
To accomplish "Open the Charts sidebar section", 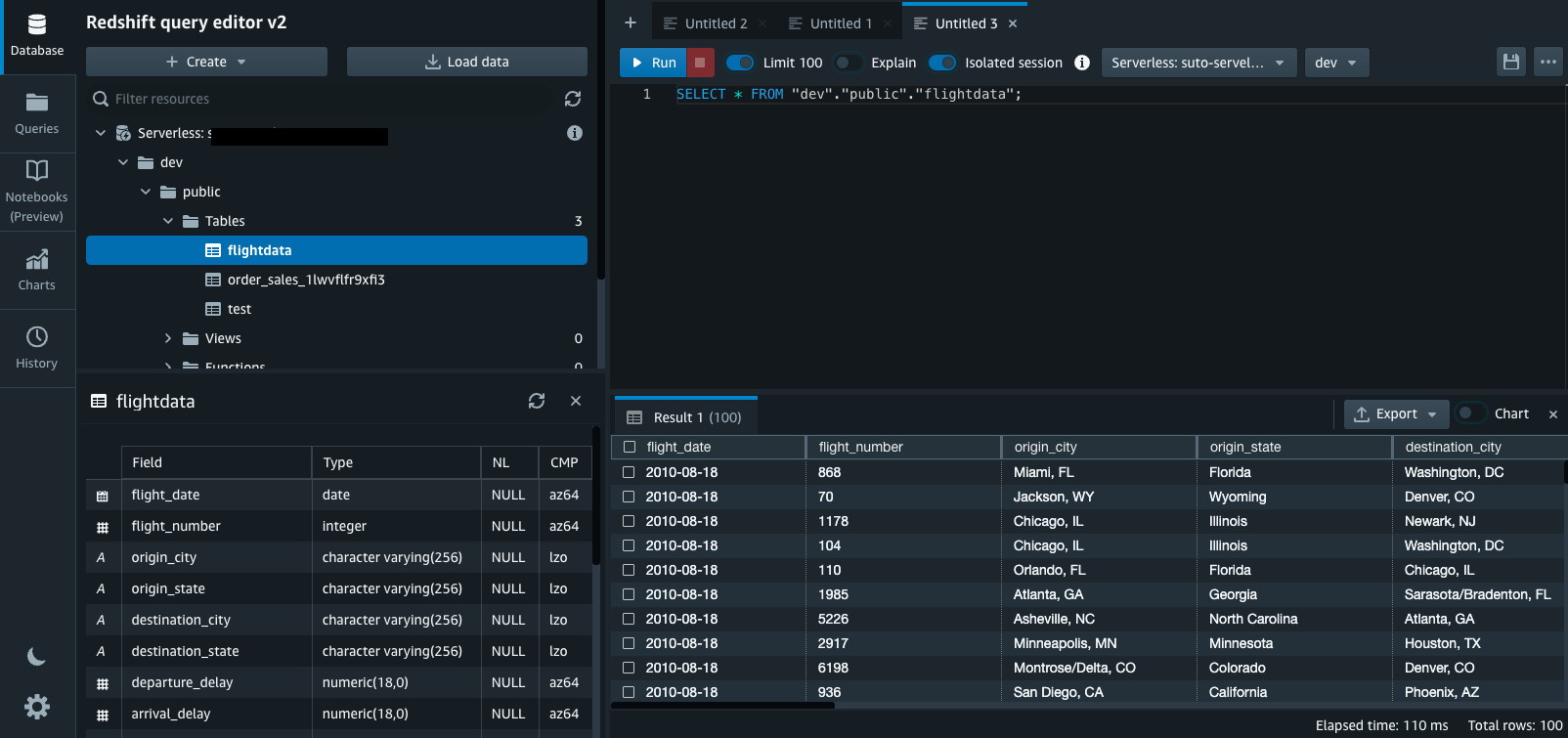I will (37, 270).
